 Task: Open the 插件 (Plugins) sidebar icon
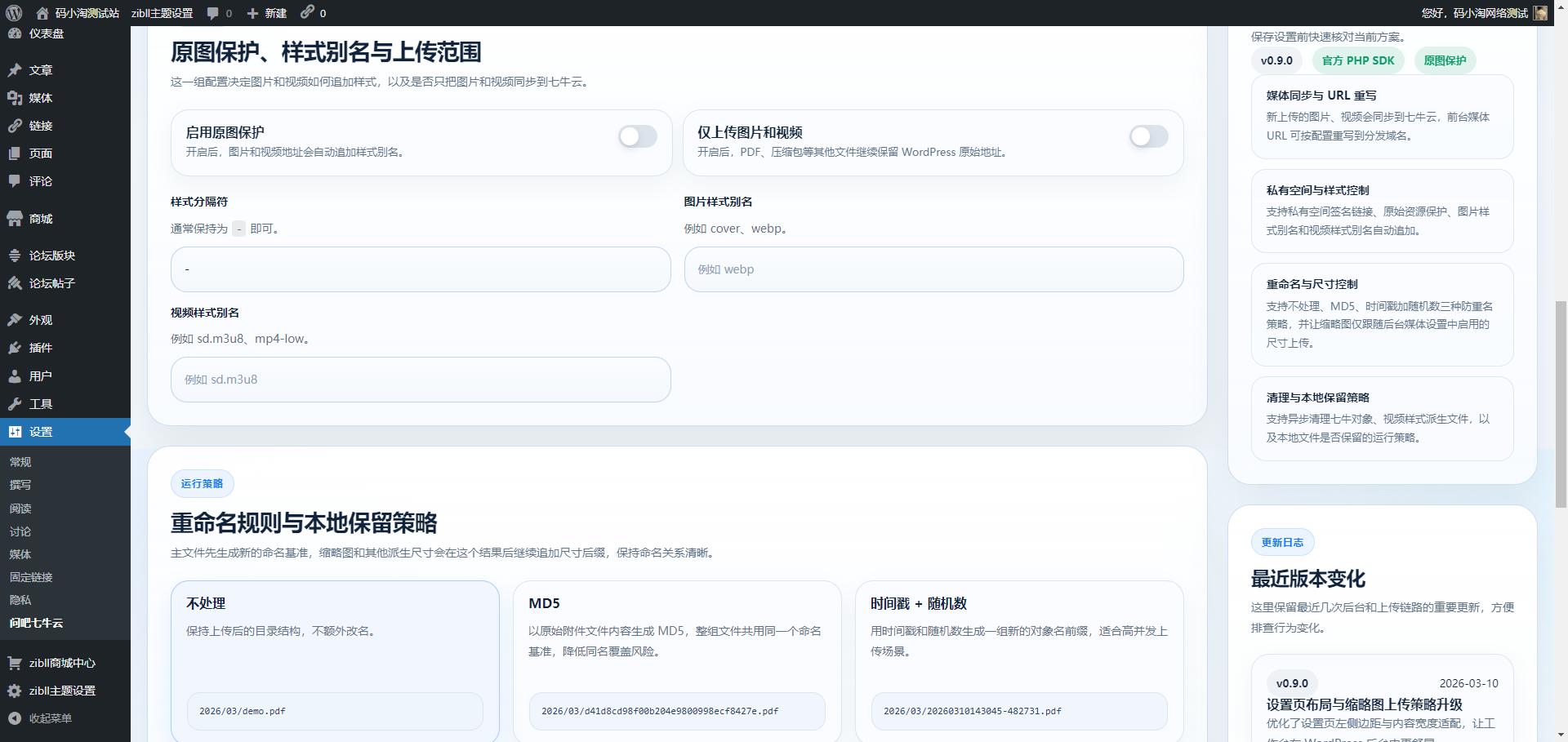15,348
